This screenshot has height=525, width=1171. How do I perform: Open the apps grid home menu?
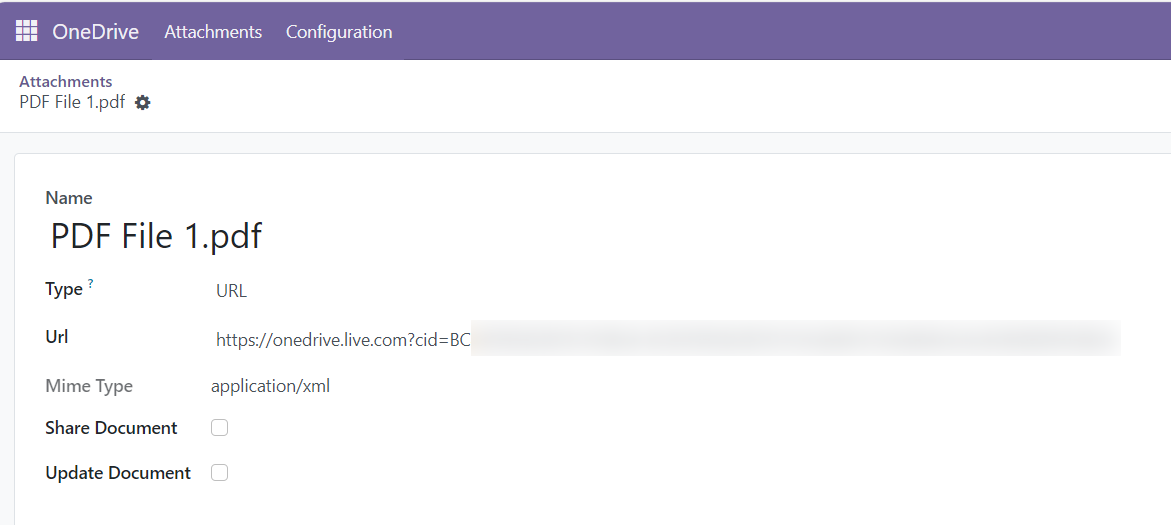[26, 31]
